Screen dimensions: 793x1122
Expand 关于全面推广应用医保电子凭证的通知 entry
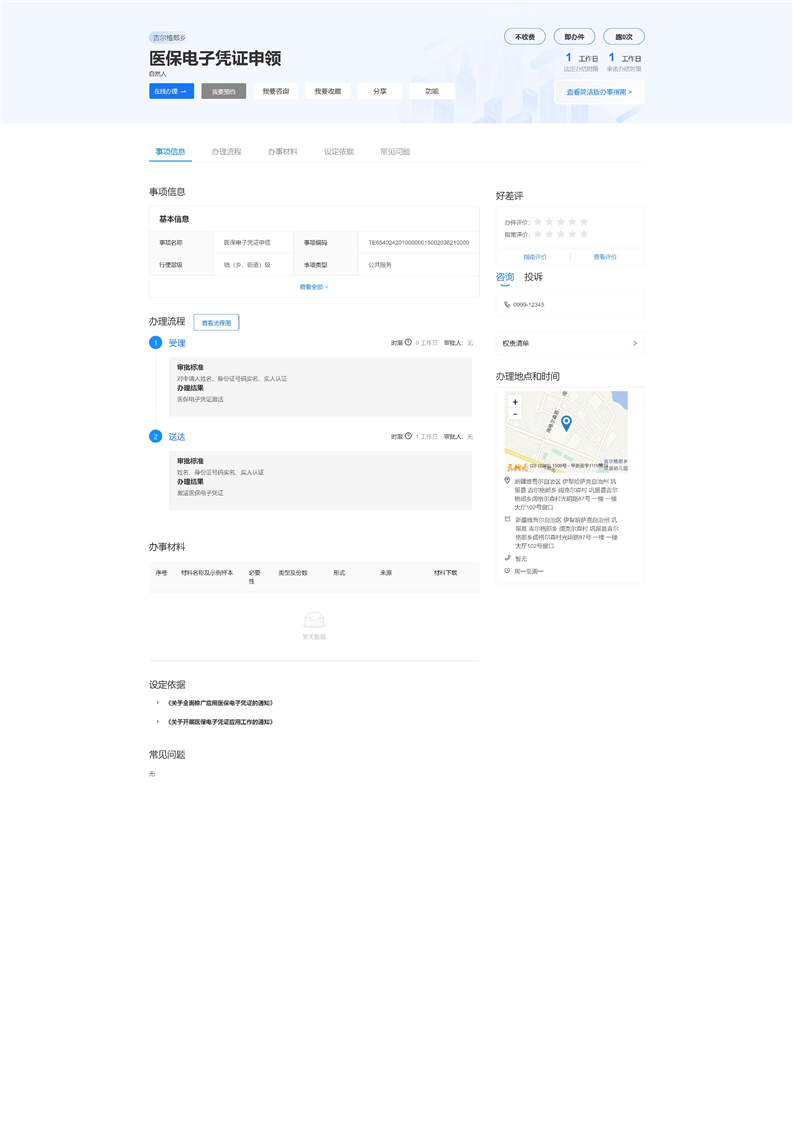pos(157,703)
